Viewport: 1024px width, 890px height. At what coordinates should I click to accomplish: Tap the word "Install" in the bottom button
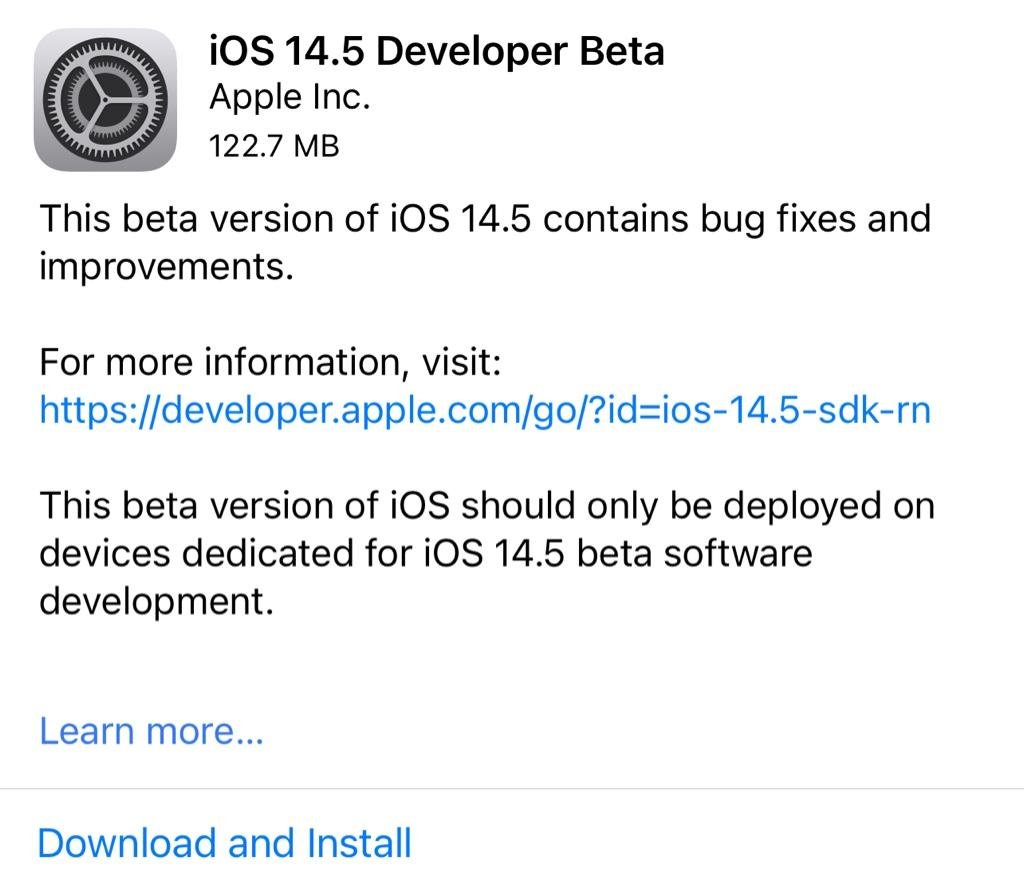click(359, 843)
